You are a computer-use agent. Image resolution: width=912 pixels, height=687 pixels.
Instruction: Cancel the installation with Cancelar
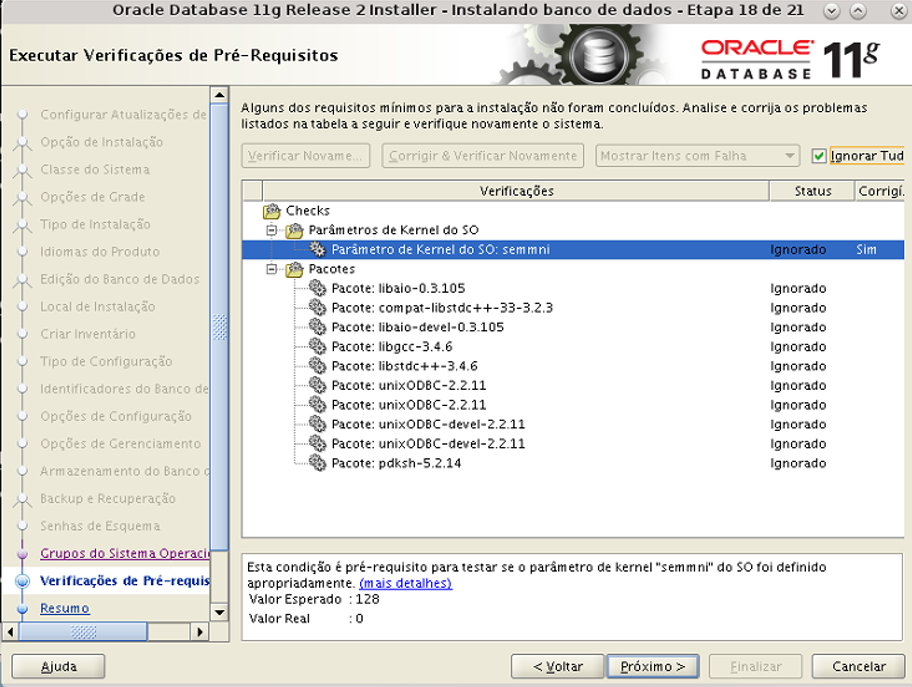point(858,667)
